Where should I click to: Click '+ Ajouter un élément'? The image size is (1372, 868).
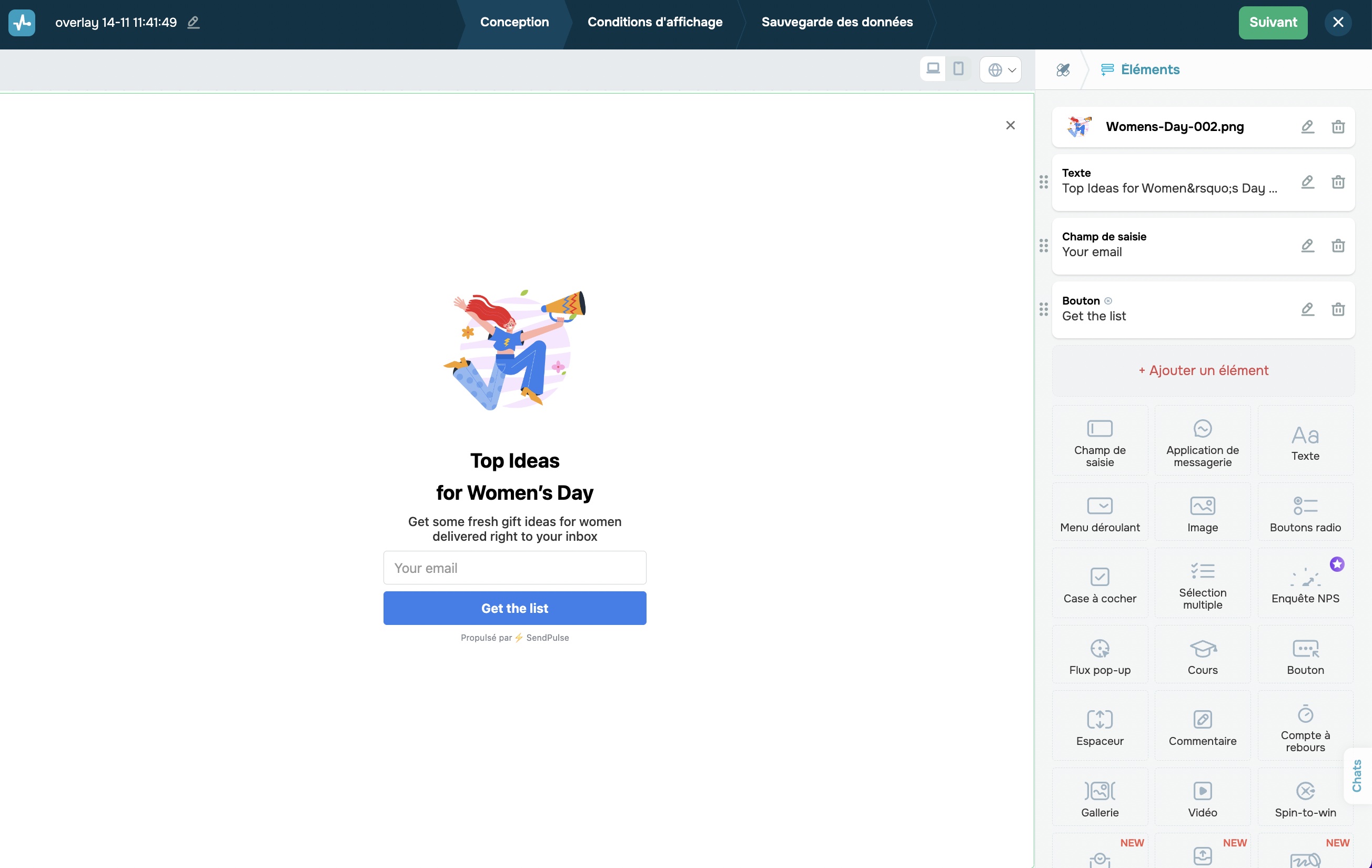coord(1203,370)
